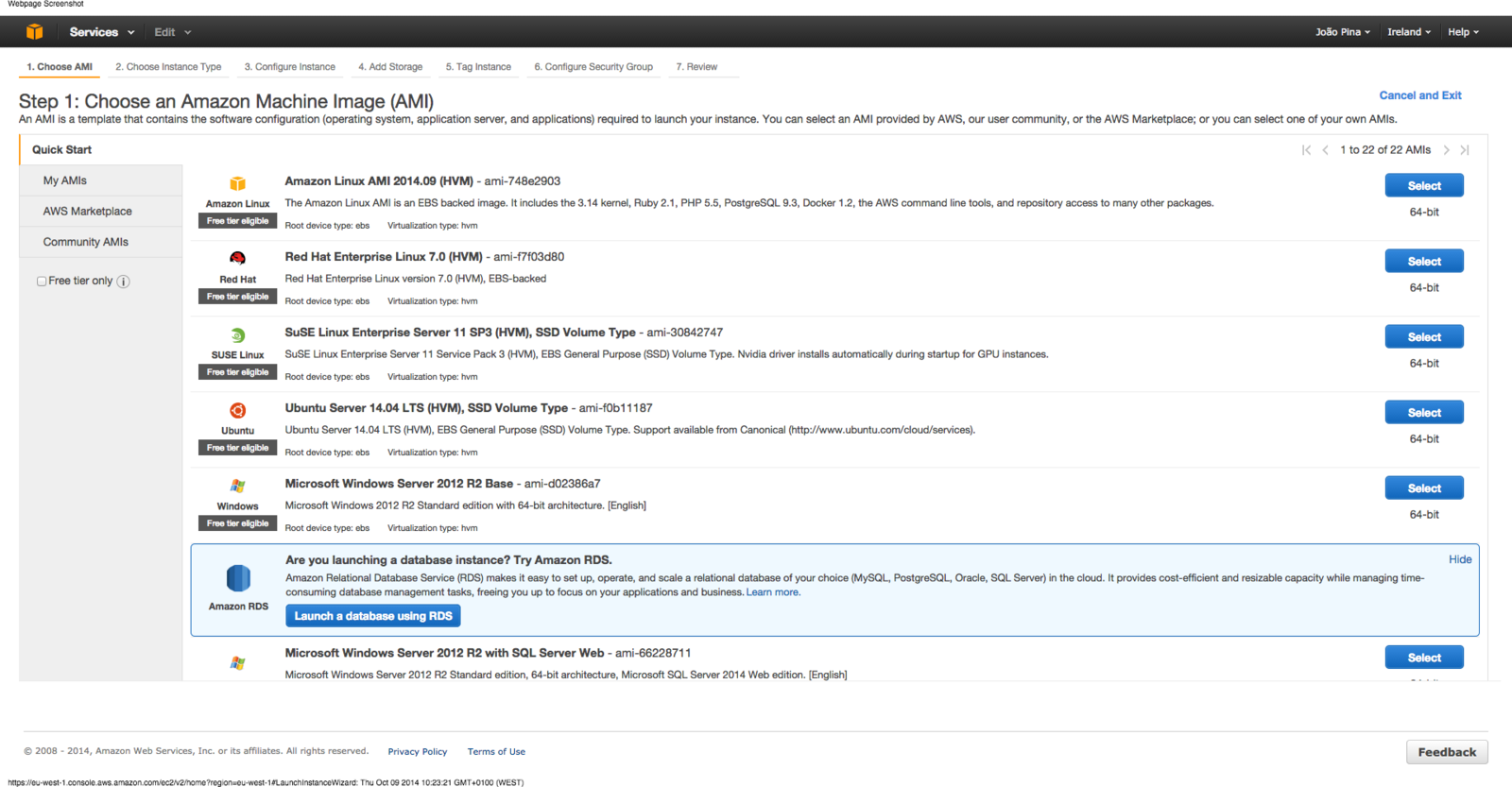
Task: Click Windows Free tier eligible badge
Action: 237,523
